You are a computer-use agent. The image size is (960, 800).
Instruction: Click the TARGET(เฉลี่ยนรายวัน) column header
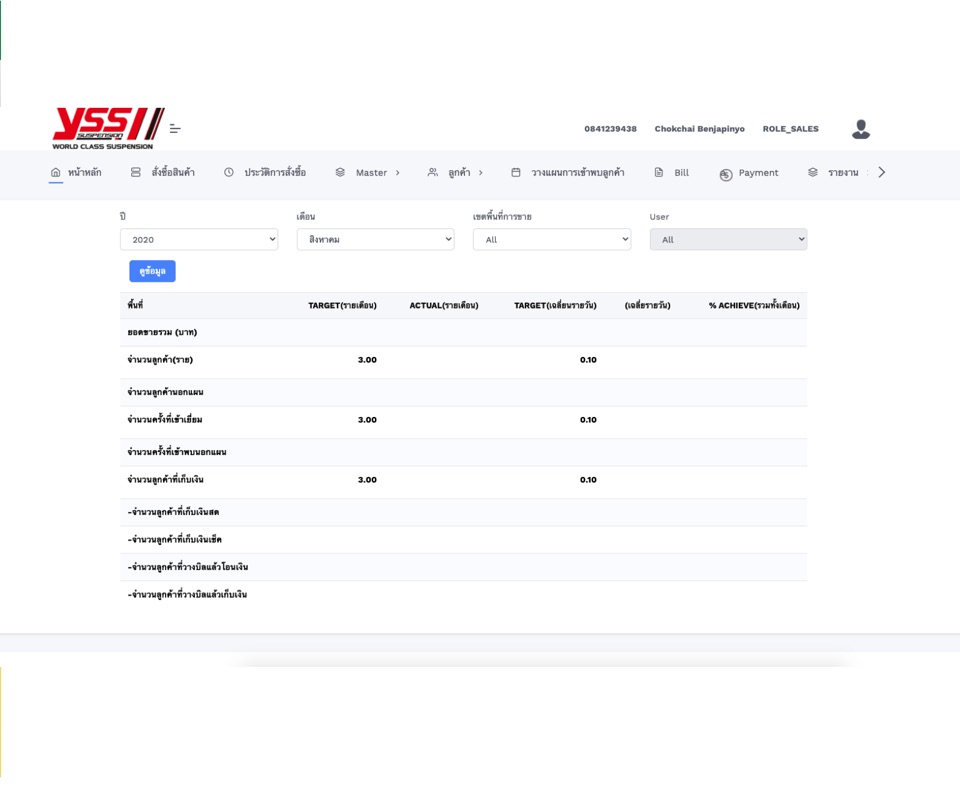(555, 305)
